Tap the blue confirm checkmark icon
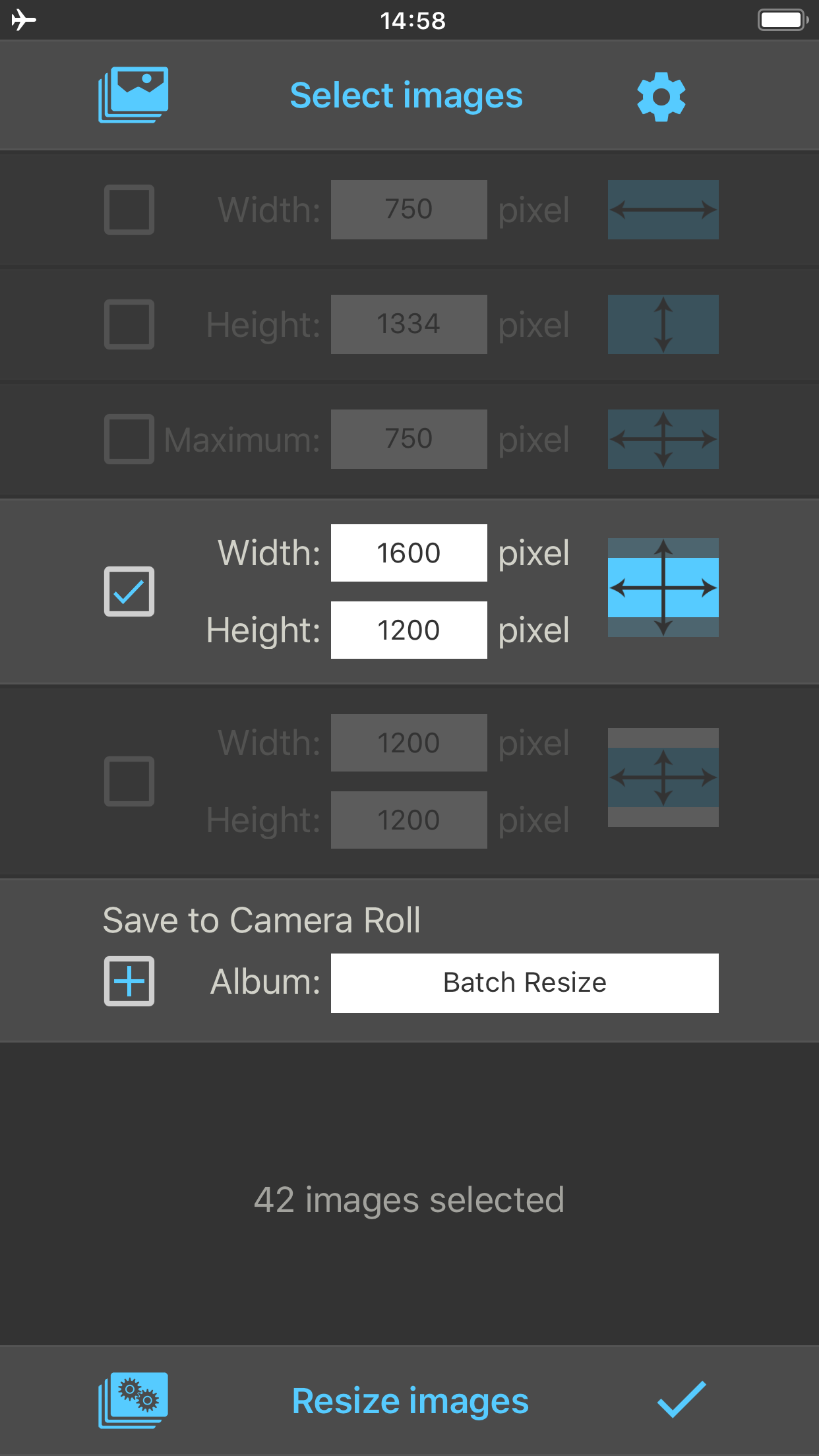 (x=681, y=1399)
